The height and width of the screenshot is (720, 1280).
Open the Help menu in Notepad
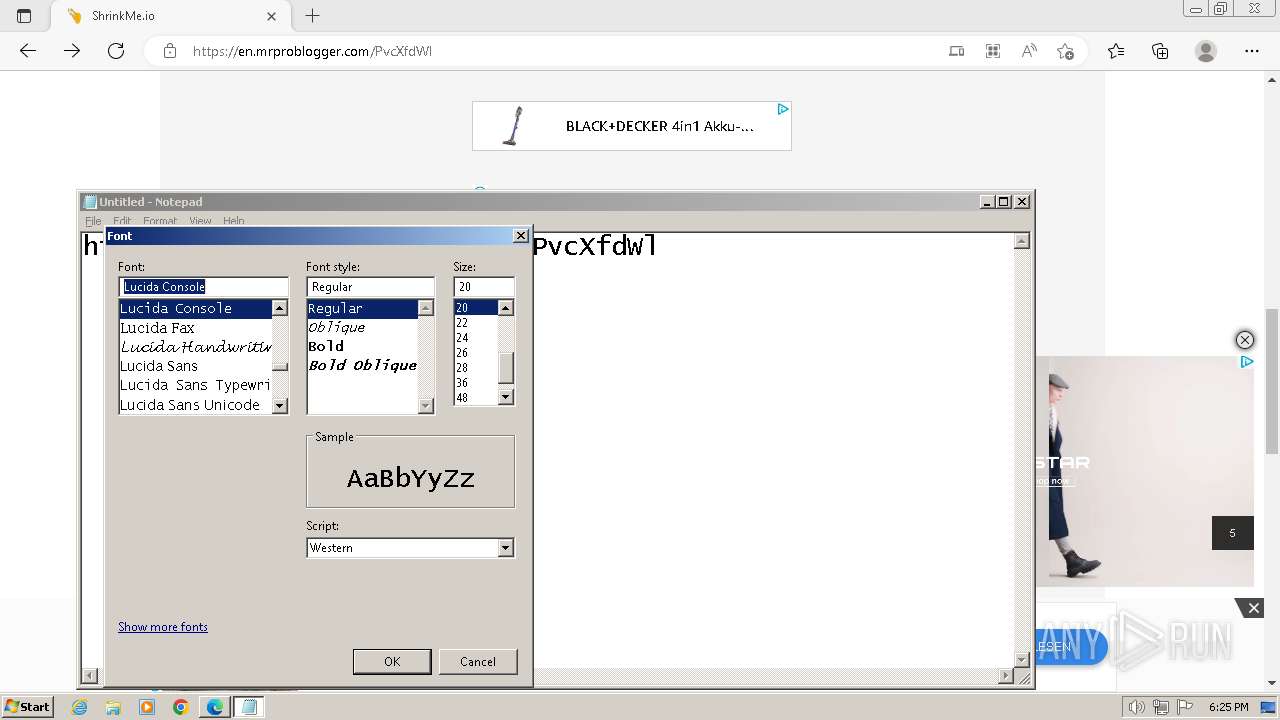233,221
